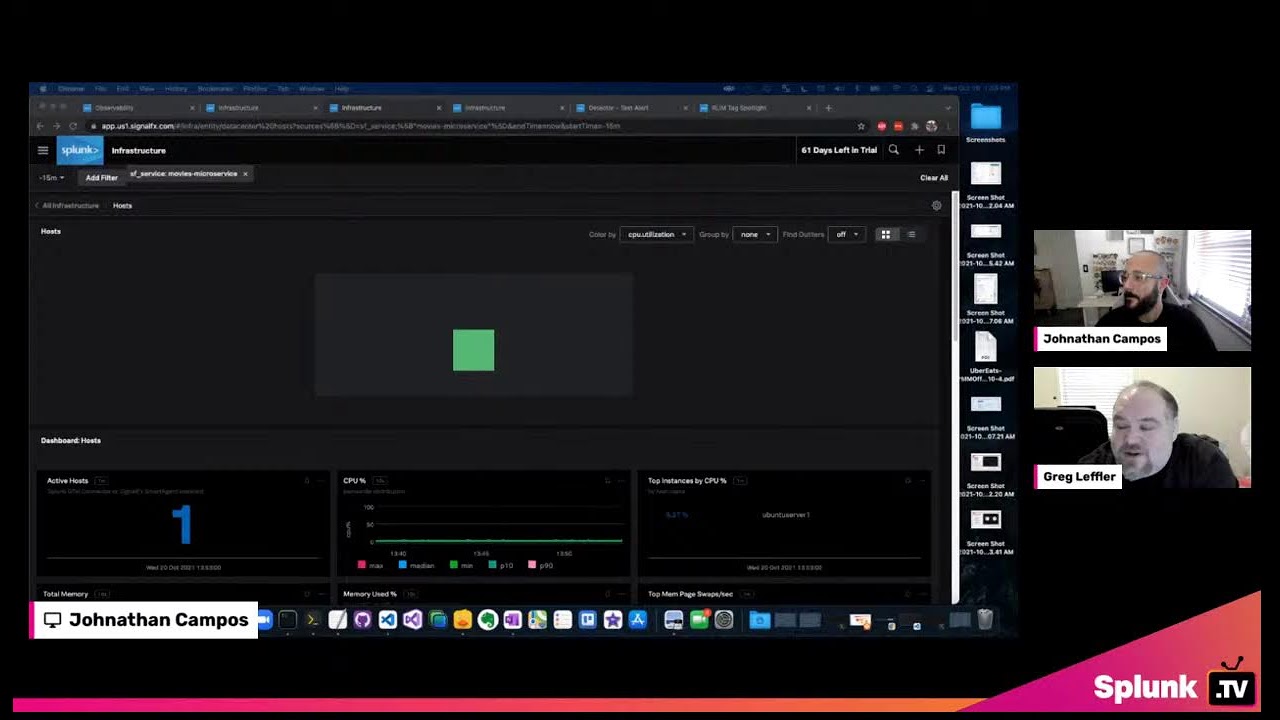The height and width of the screenshot is (720, 1280).
Task: Open FaceTime from the Dock
Action: (699, 620)
